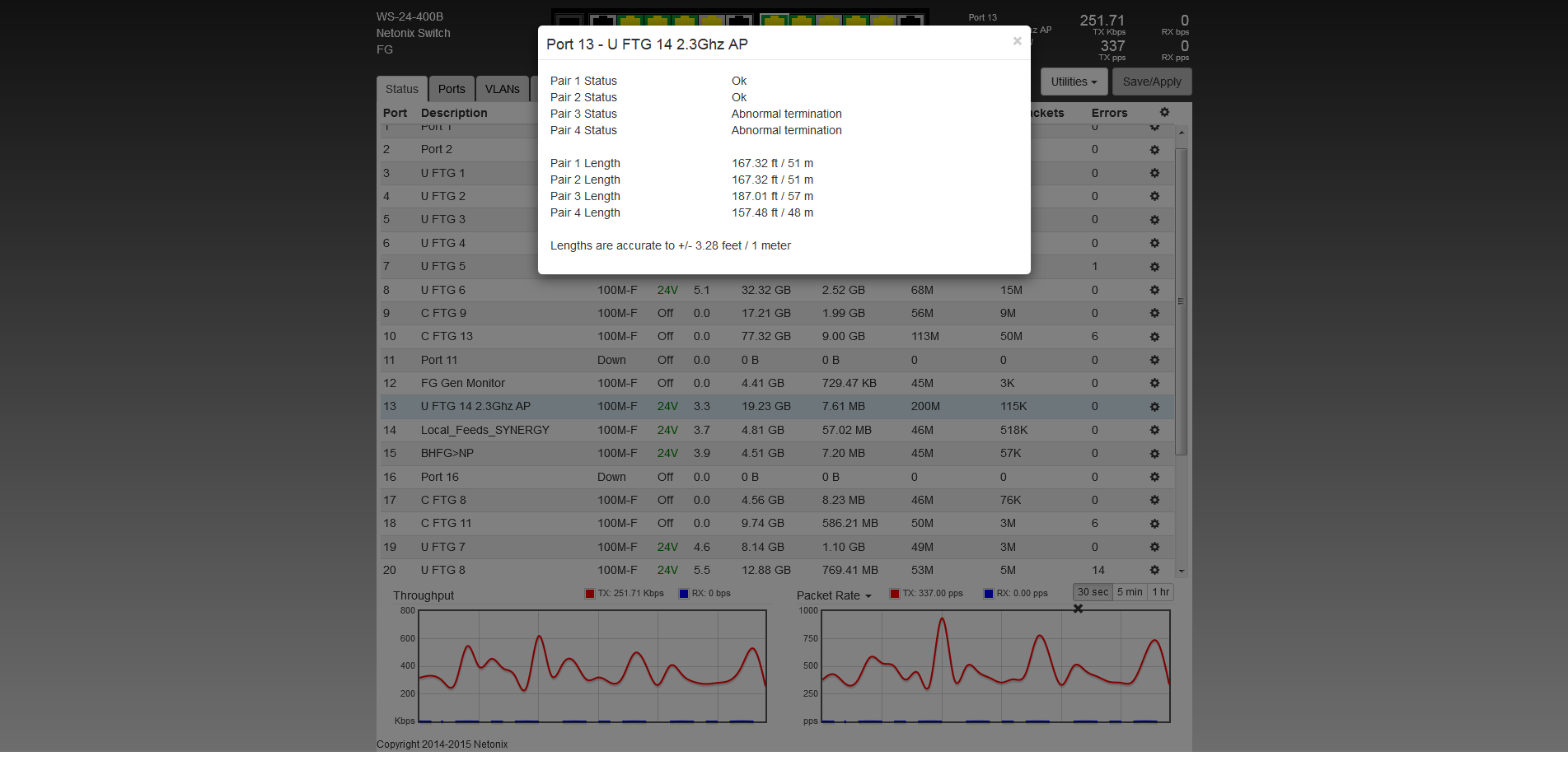This screenshot has height=770, width=1568.
Task: Select the 30 sec graph interval
Action: (1093, 592)
